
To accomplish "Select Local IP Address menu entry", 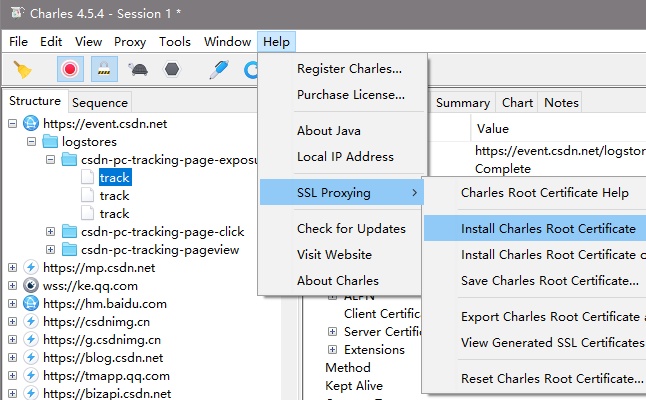I will pyautogui.click(x=343, y=157).
